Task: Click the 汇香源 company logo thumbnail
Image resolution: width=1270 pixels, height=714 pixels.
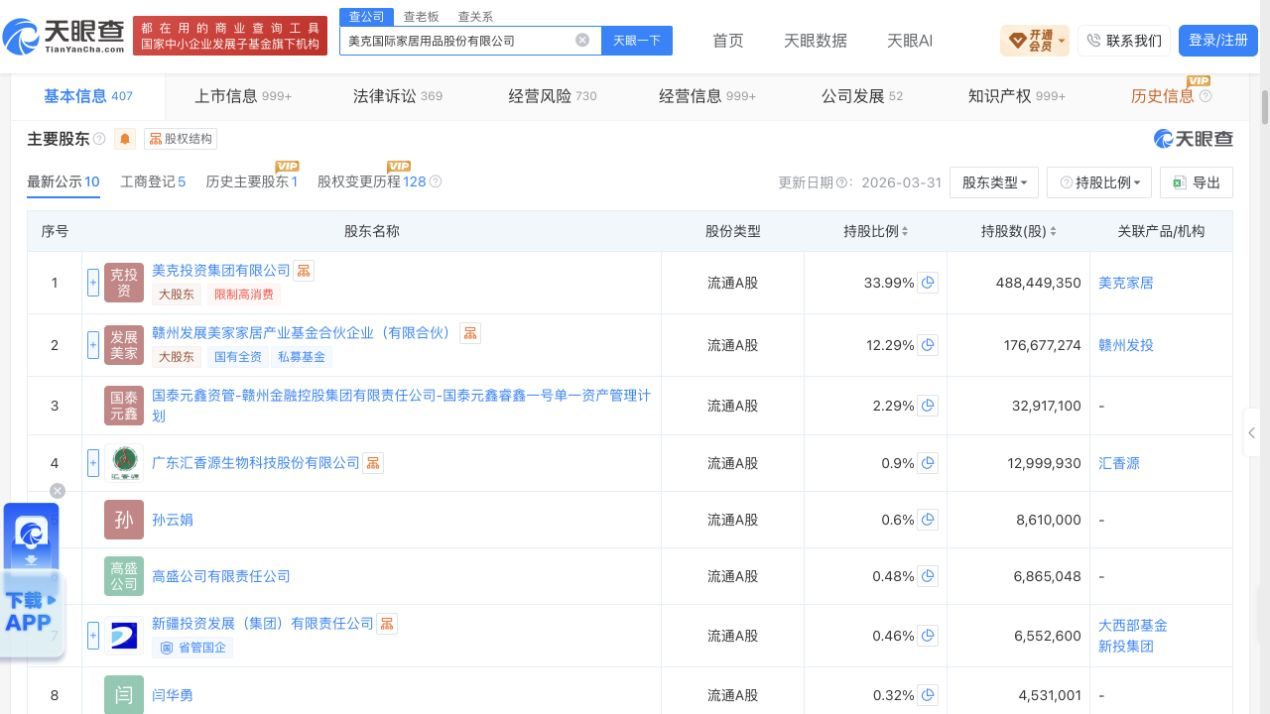Action: coord(124,463)
